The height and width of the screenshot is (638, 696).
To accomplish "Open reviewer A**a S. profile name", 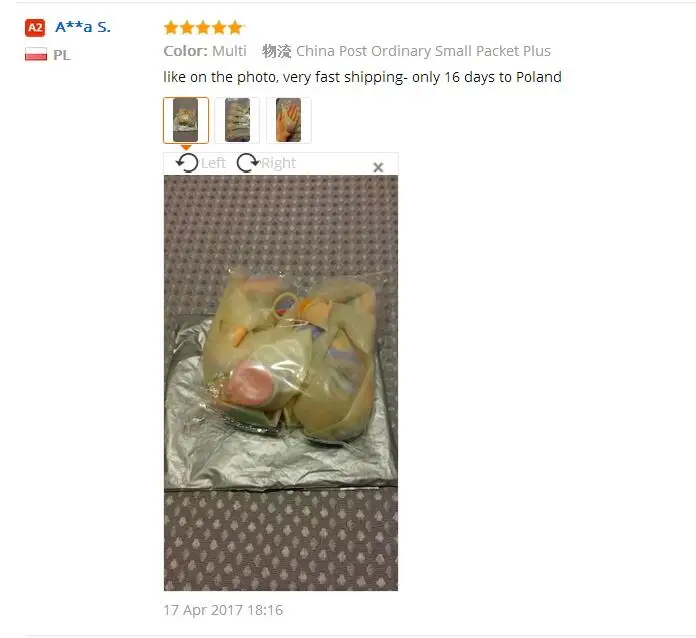I will (x=83, y=27).
